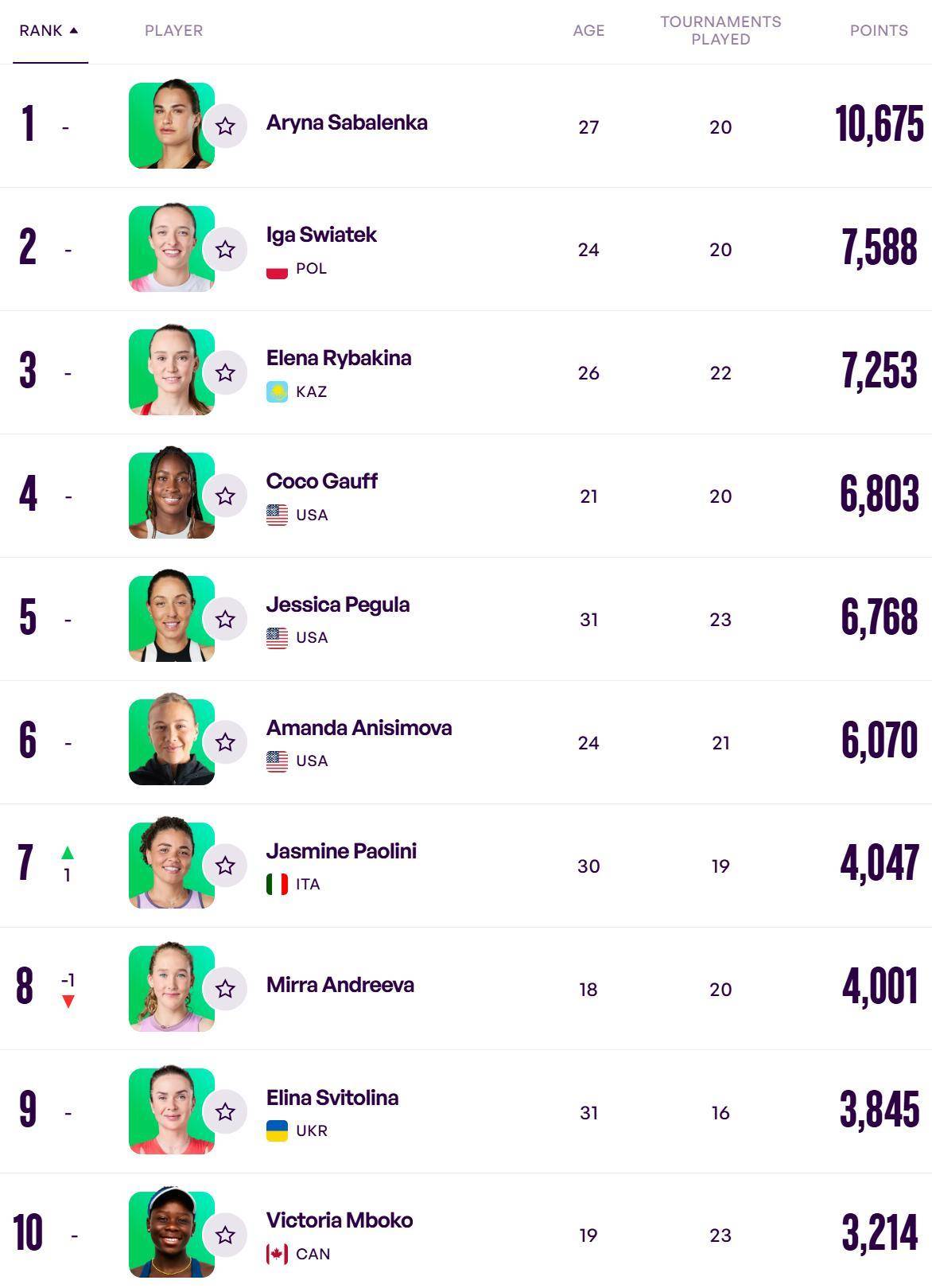Viewport: 932px width, 1288px height.
Task: Click the Player column header
Action: [173, 30]
